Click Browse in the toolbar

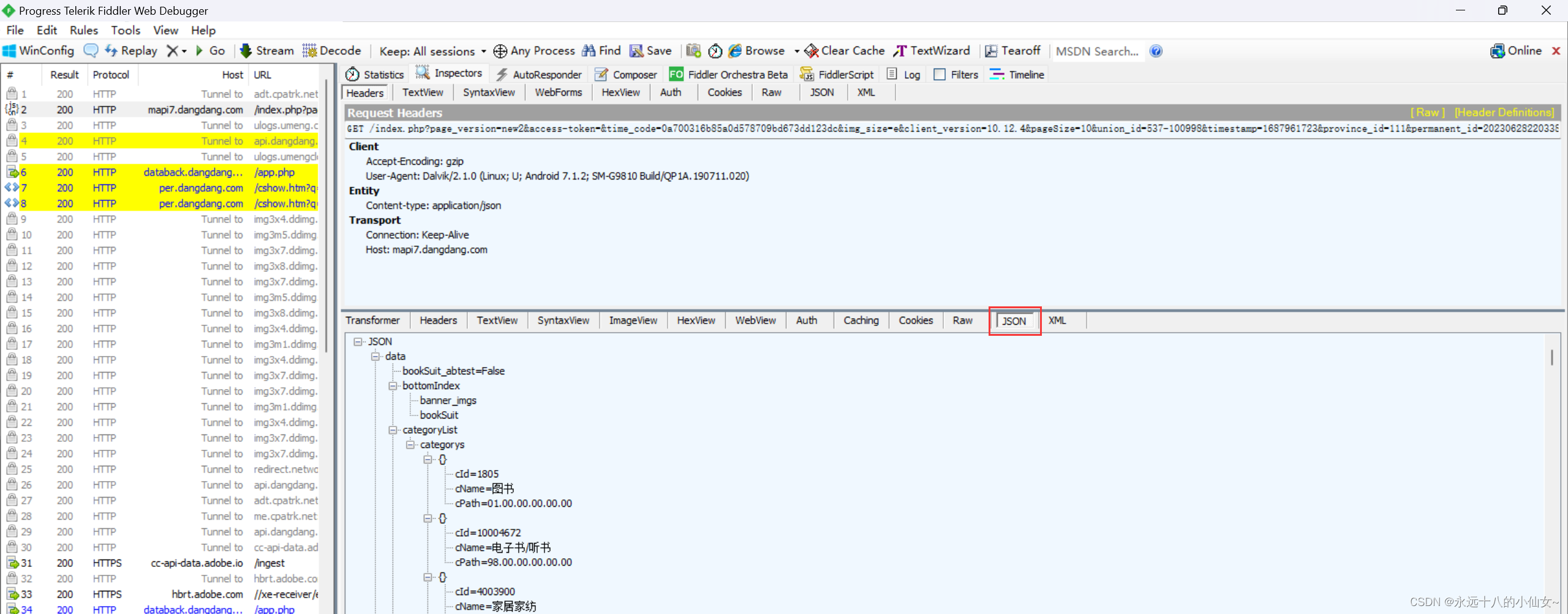pyautogui.click(x=756, y=51)
